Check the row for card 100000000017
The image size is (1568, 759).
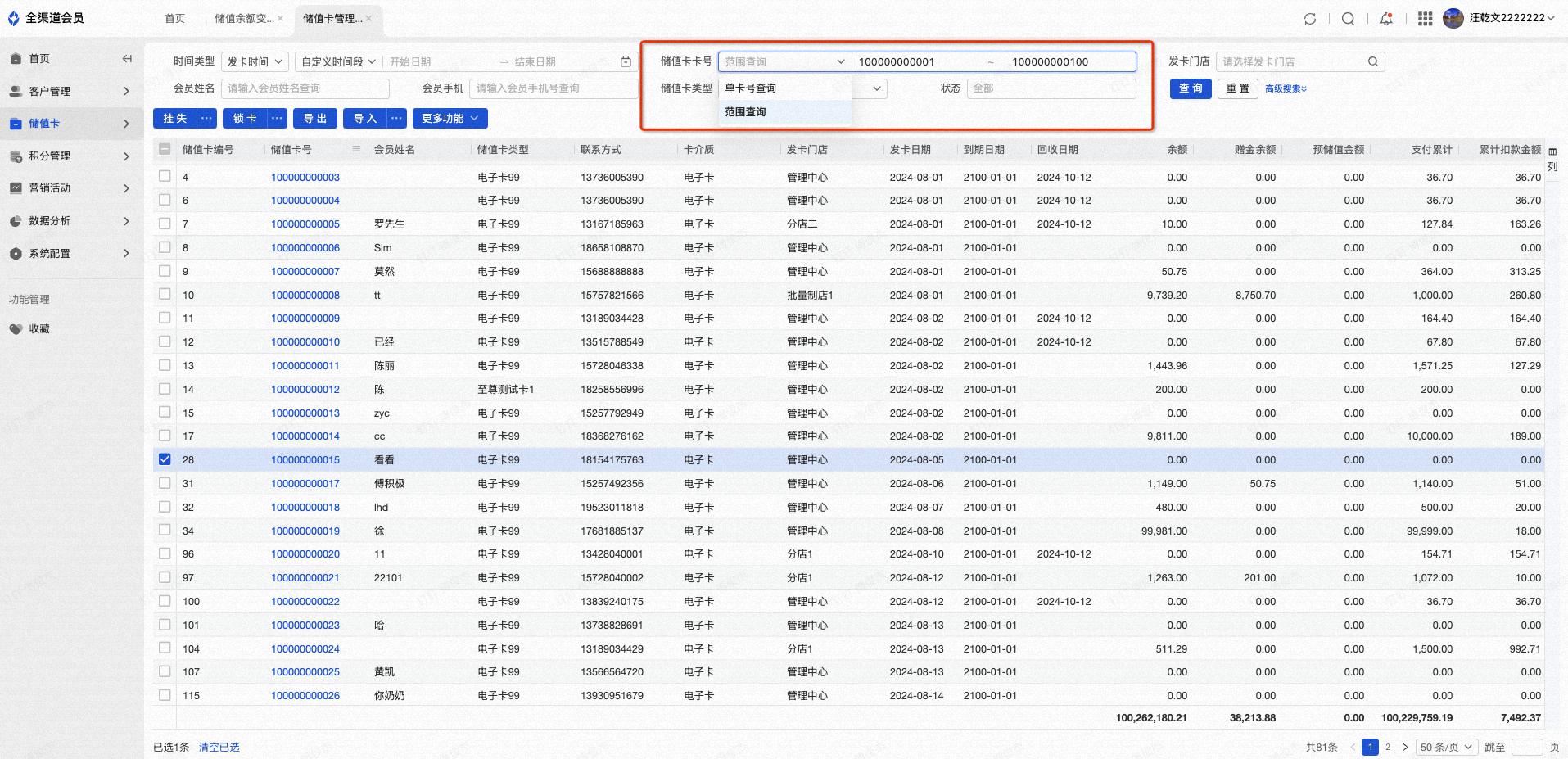[165, 483]
